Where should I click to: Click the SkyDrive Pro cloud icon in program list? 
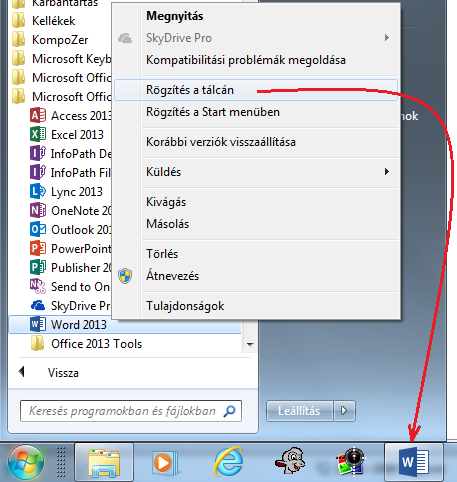[x=38, y=305]
